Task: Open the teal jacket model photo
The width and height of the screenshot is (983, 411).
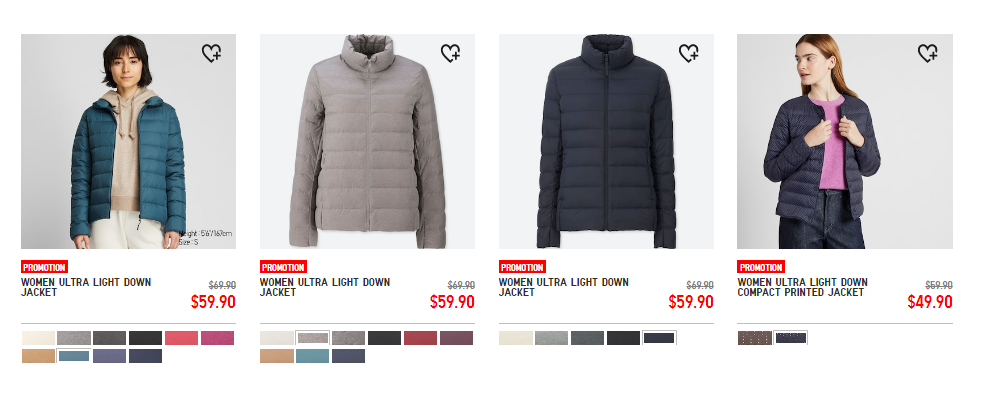Action: click(x=129, y=142)
